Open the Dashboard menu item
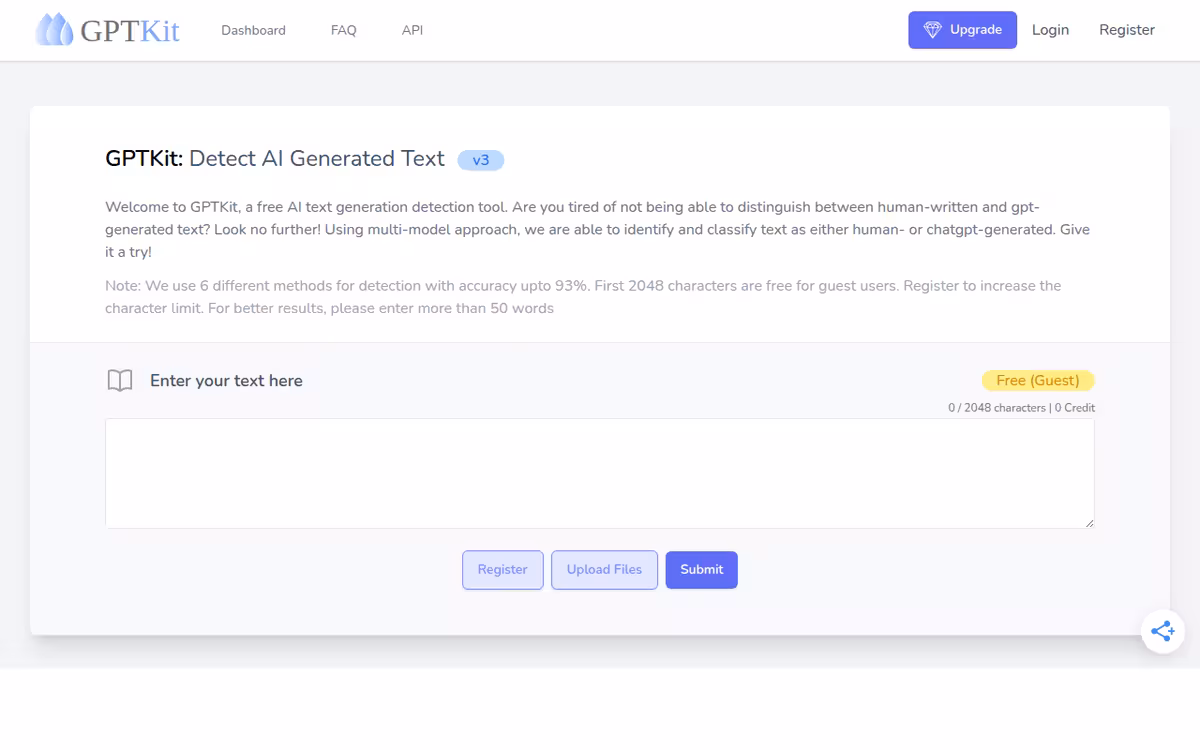 point(253,30)
